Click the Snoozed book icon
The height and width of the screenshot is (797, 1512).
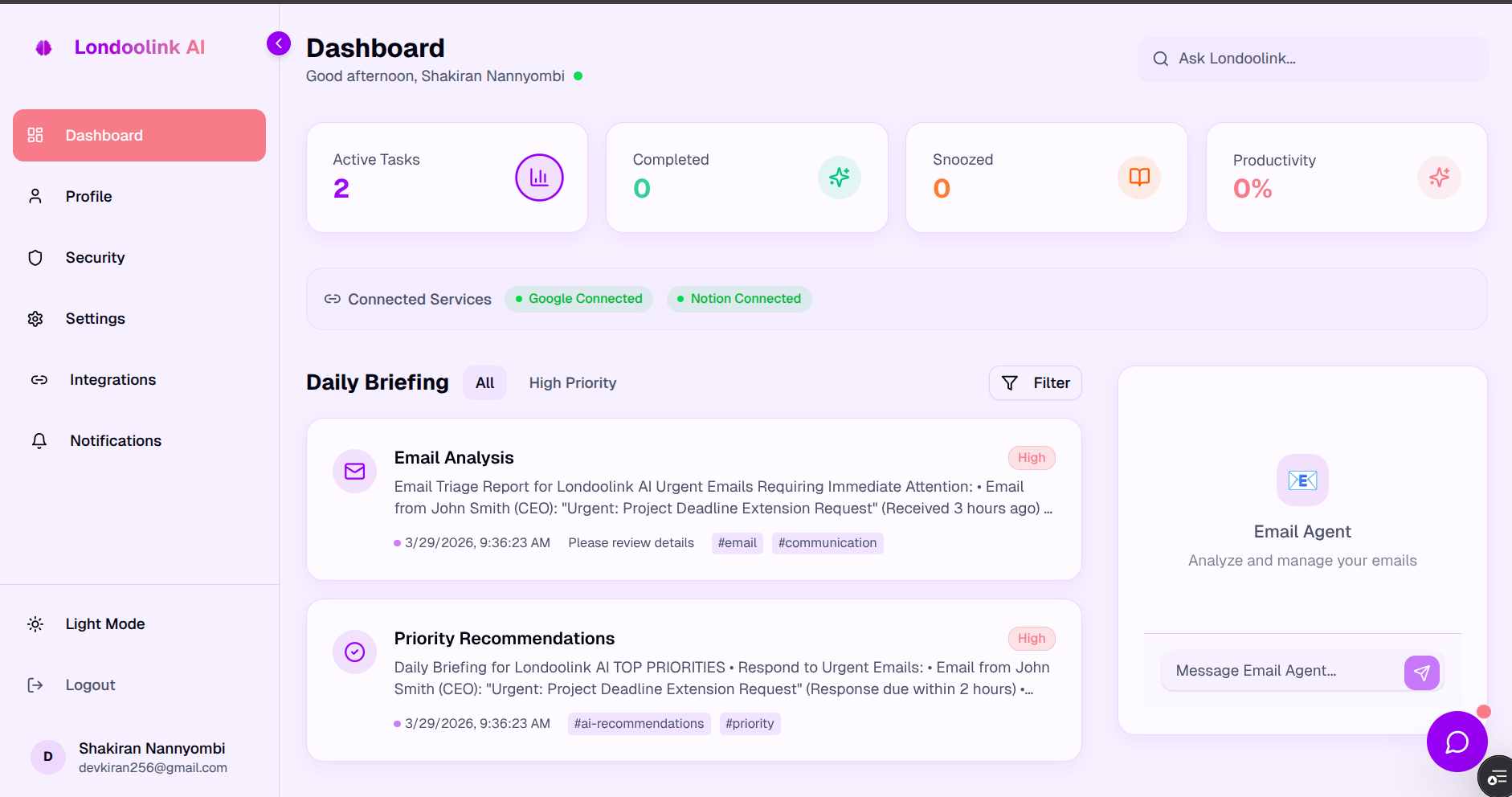click(x=1139, y=178)
